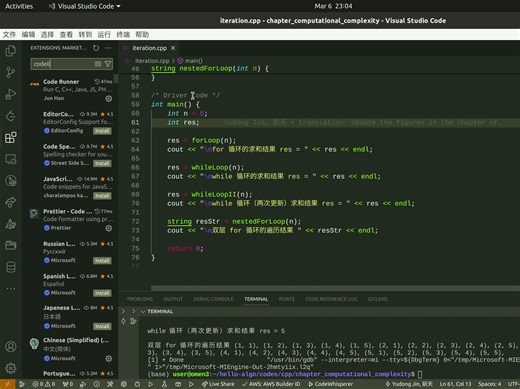Open the 查看 menu
520x389 pixels.
pos(66,34)
